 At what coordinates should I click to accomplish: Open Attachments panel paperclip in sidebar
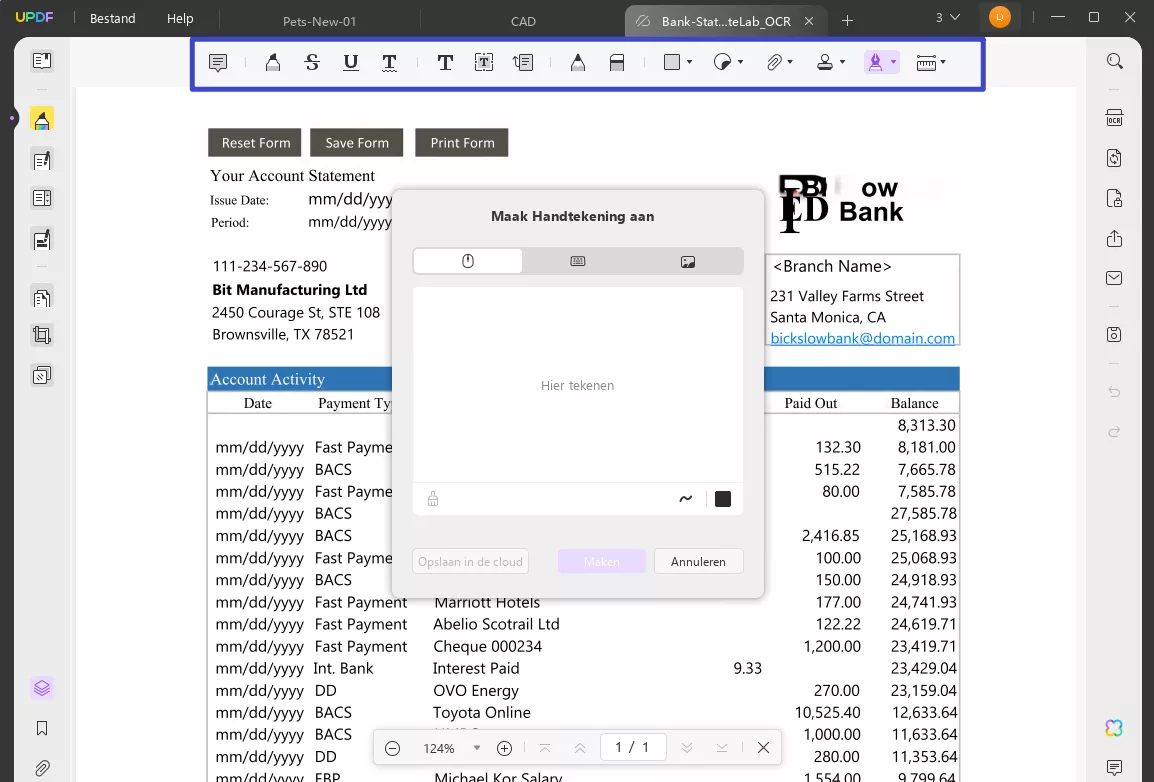click(42, 769)
